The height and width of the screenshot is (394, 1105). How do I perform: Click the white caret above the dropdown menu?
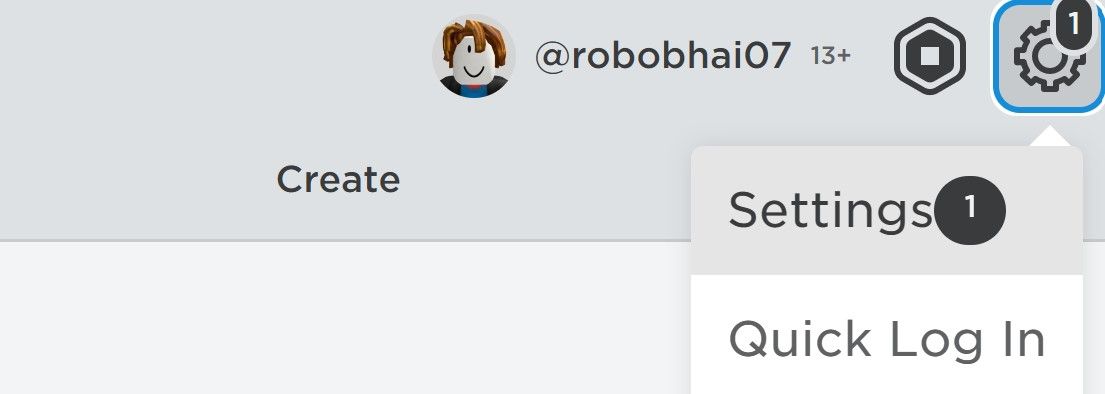tap(1049, 136)
